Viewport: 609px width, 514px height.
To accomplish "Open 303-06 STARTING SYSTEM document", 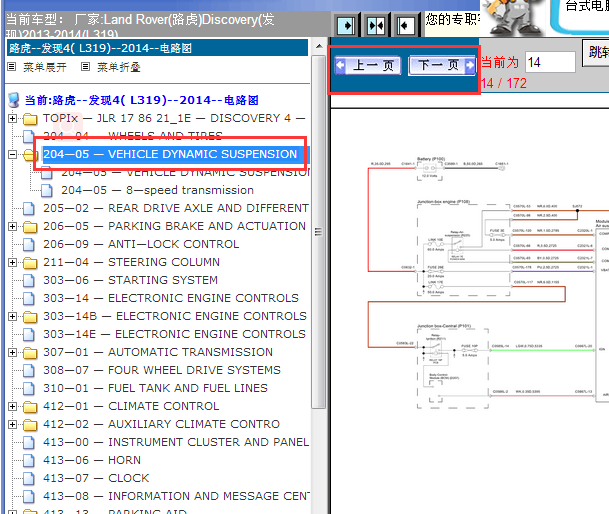I will coord(130,280).
